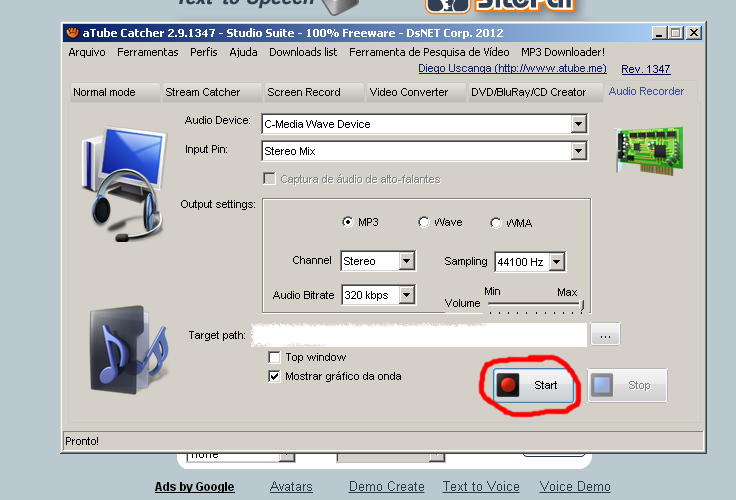Open the Perfis menu

coord(204,52)
